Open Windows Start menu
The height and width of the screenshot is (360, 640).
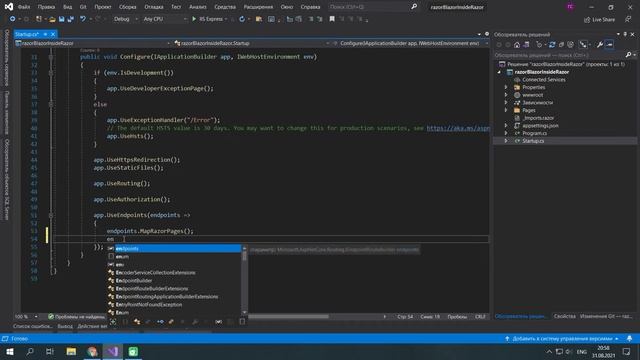click(x=10, y=352)
